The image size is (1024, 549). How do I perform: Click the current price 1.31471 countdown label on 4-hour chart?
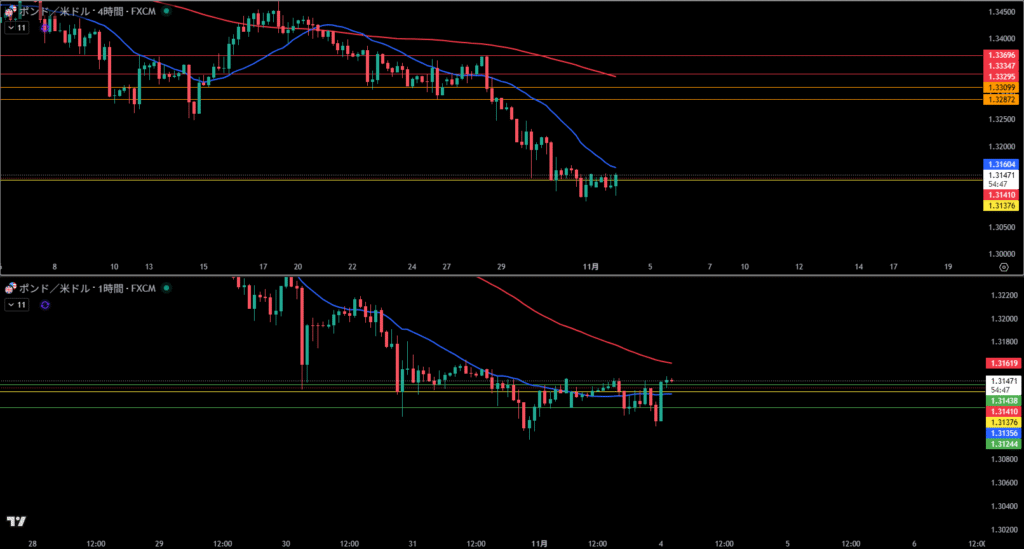(x=1001, y=179)
